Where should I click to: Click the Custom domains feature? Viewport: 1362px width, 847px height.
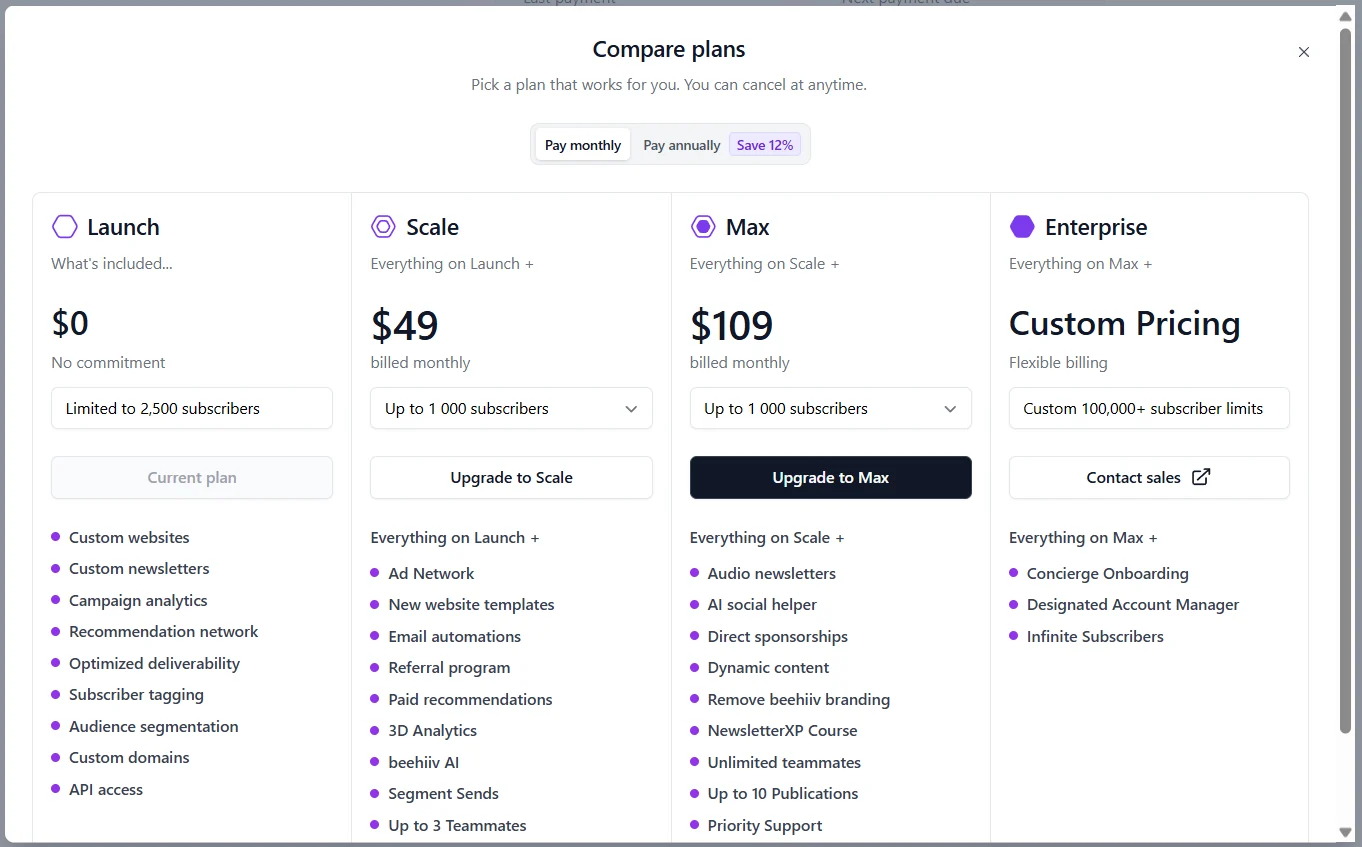click(129, 757)
